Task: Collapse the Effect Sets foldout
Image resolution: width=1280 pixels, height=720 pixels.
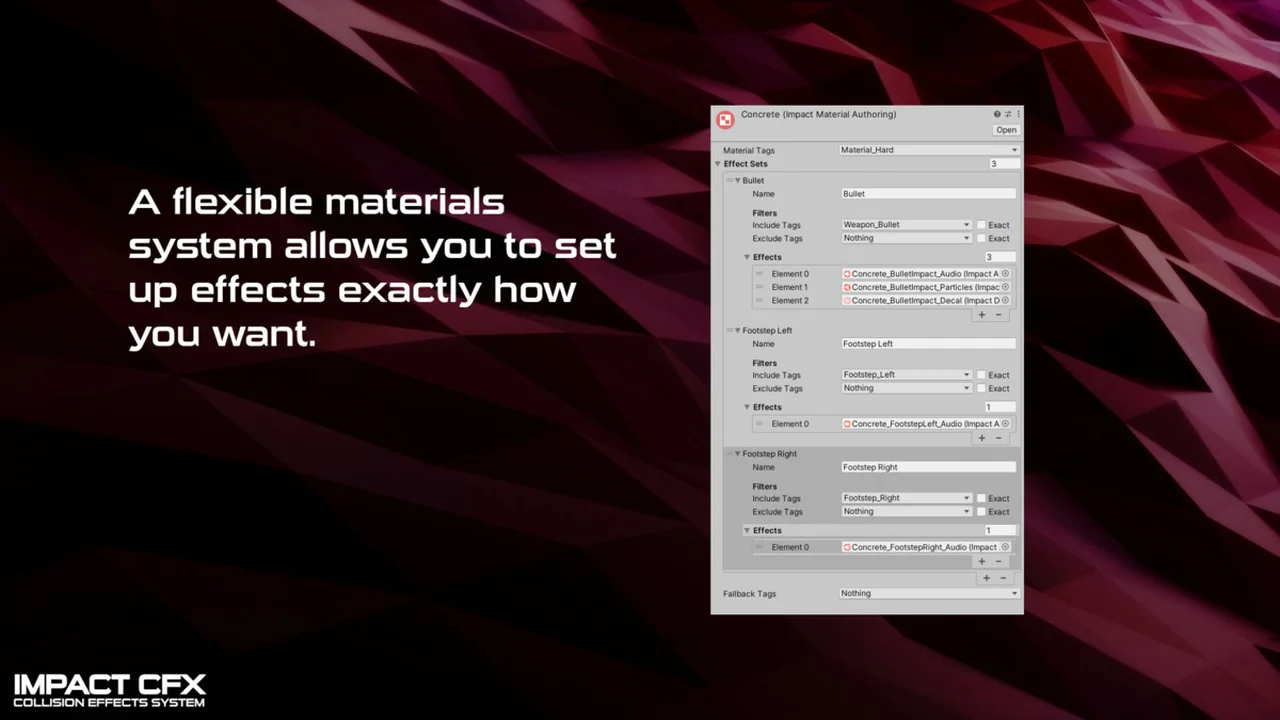Action: (x=718, y=164)
